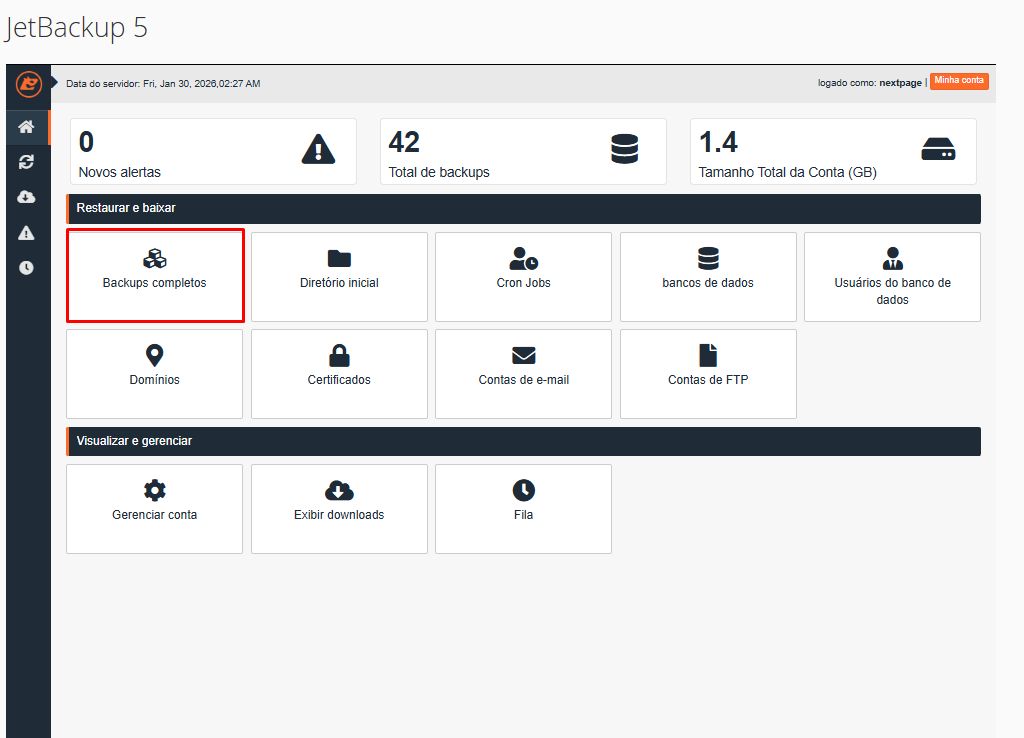Screen dimensions: 1024x738
Task: Open Cron Jobs tile
Action: [x=523, y=276]
